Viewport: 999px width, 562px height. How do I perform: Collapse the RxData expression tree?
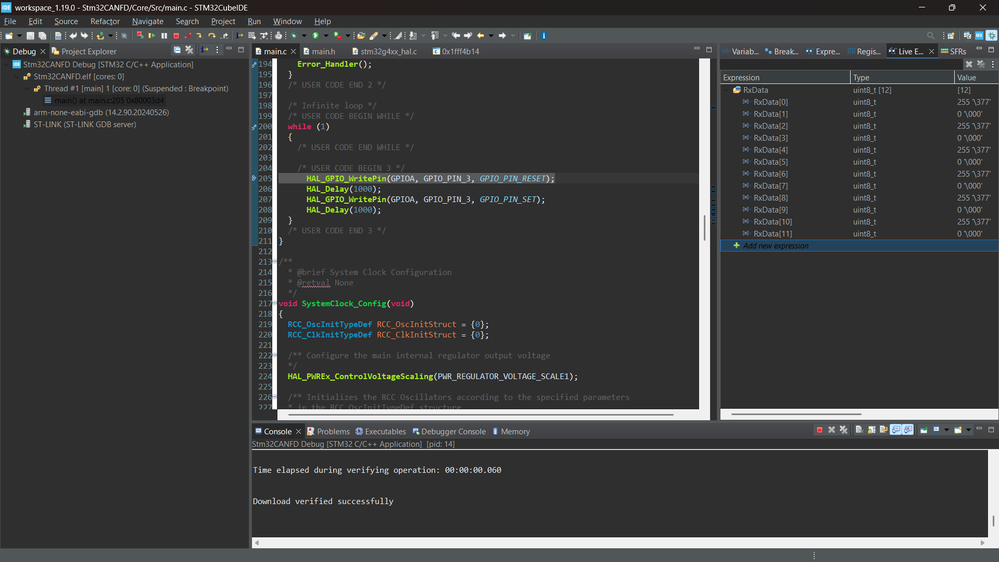coord(727,90)
